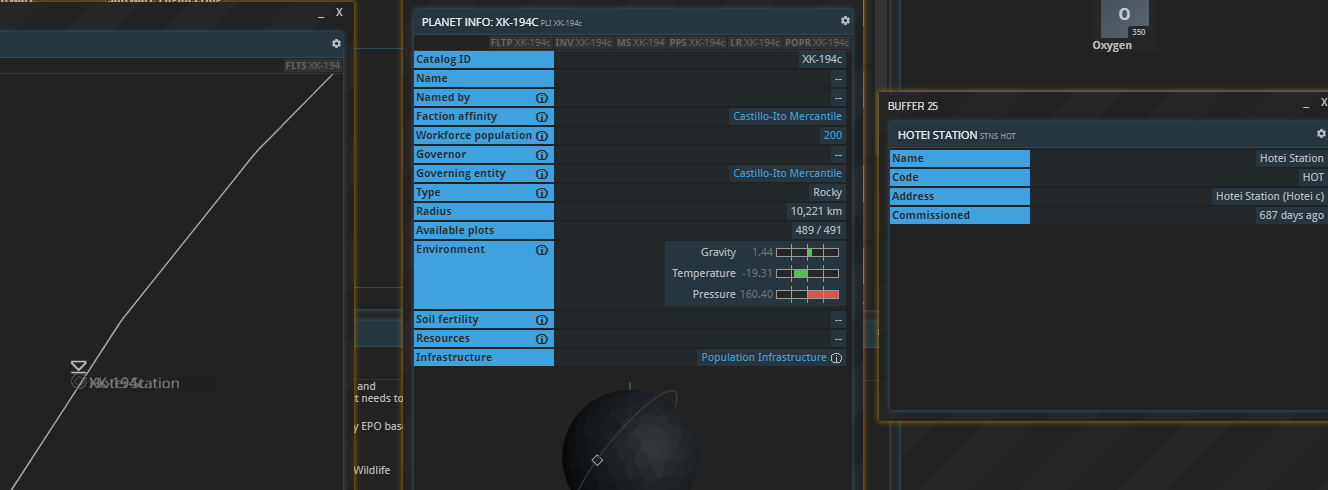The image size is (1328, 490).
Task: Open LR XK-194c command tab
Action: point(755,43)
